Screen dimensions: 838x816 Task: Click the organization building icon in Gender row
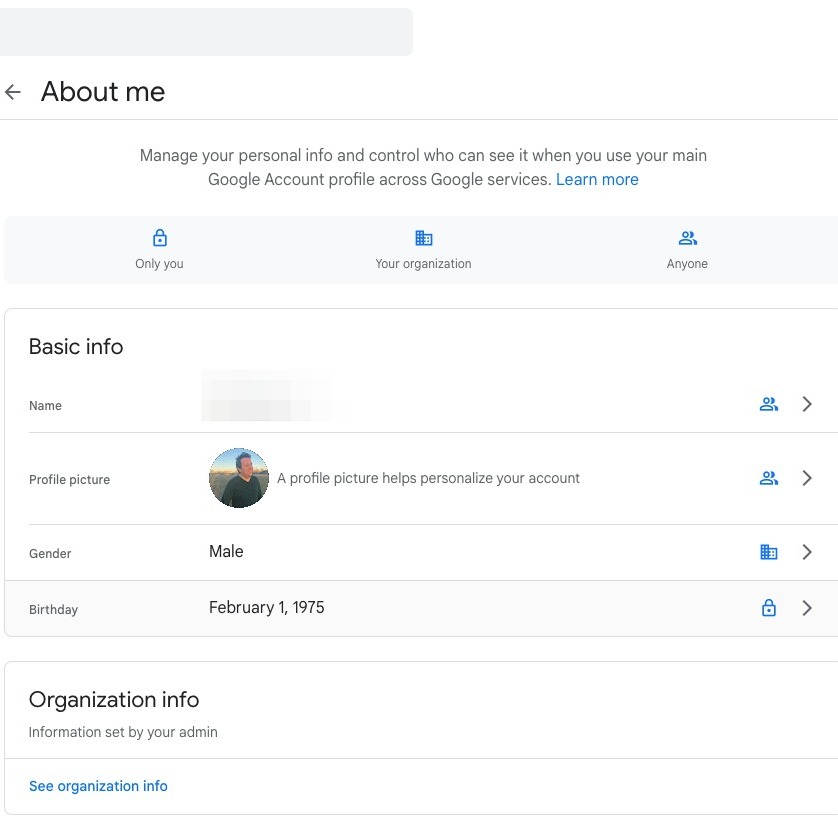tap(768, 552)
